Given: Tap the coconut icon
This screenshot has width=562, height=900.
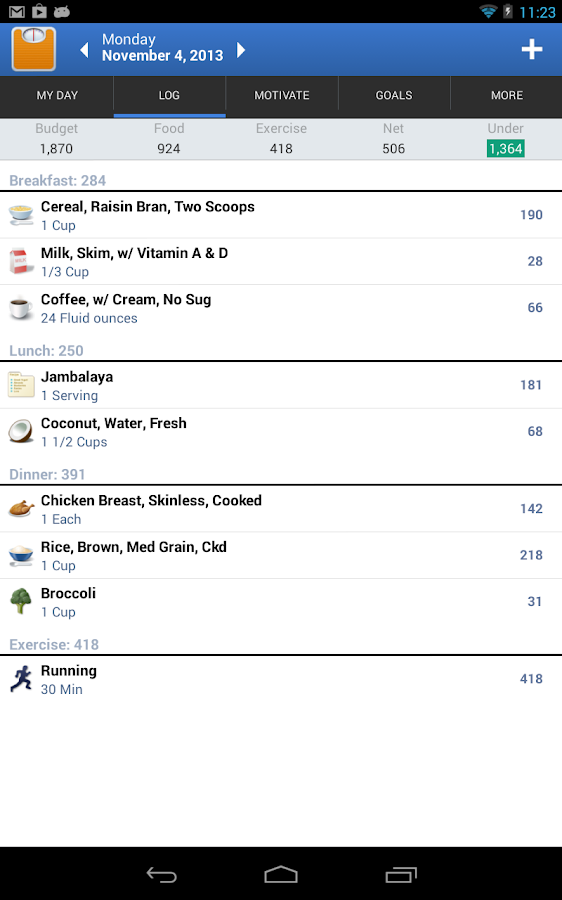Looking at the screenshot, I should (x=21, y=431).
